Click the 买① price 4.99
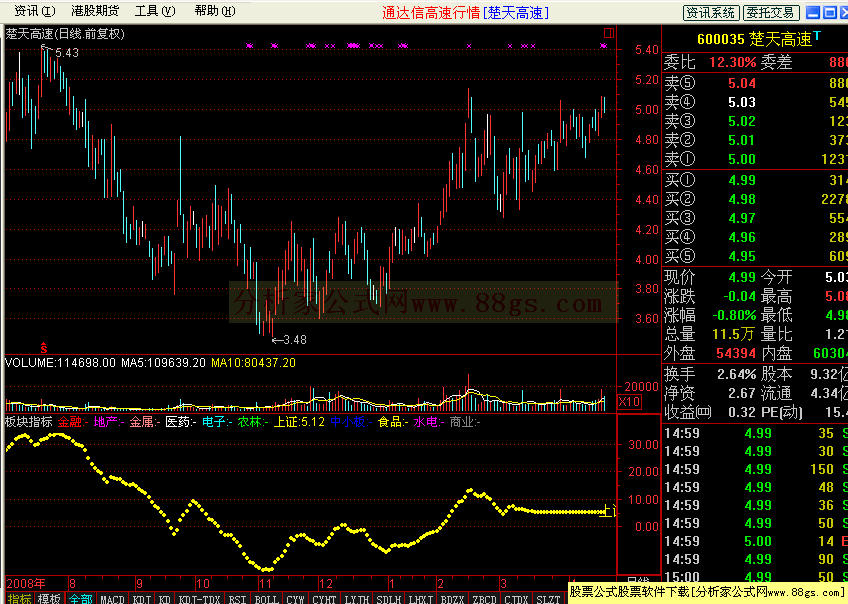The height and width of the screenshot is (604, 848). pyautogui.click(x=741, y=180)
